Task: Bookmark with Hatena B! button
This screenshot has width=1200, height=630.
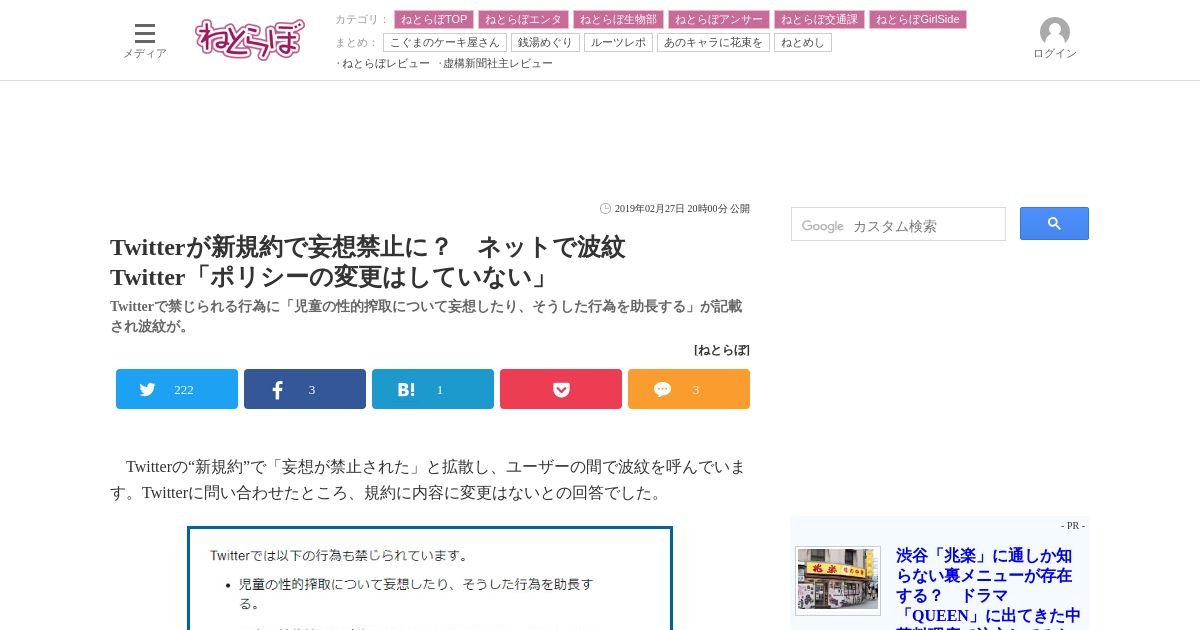Action: (433, 389)
